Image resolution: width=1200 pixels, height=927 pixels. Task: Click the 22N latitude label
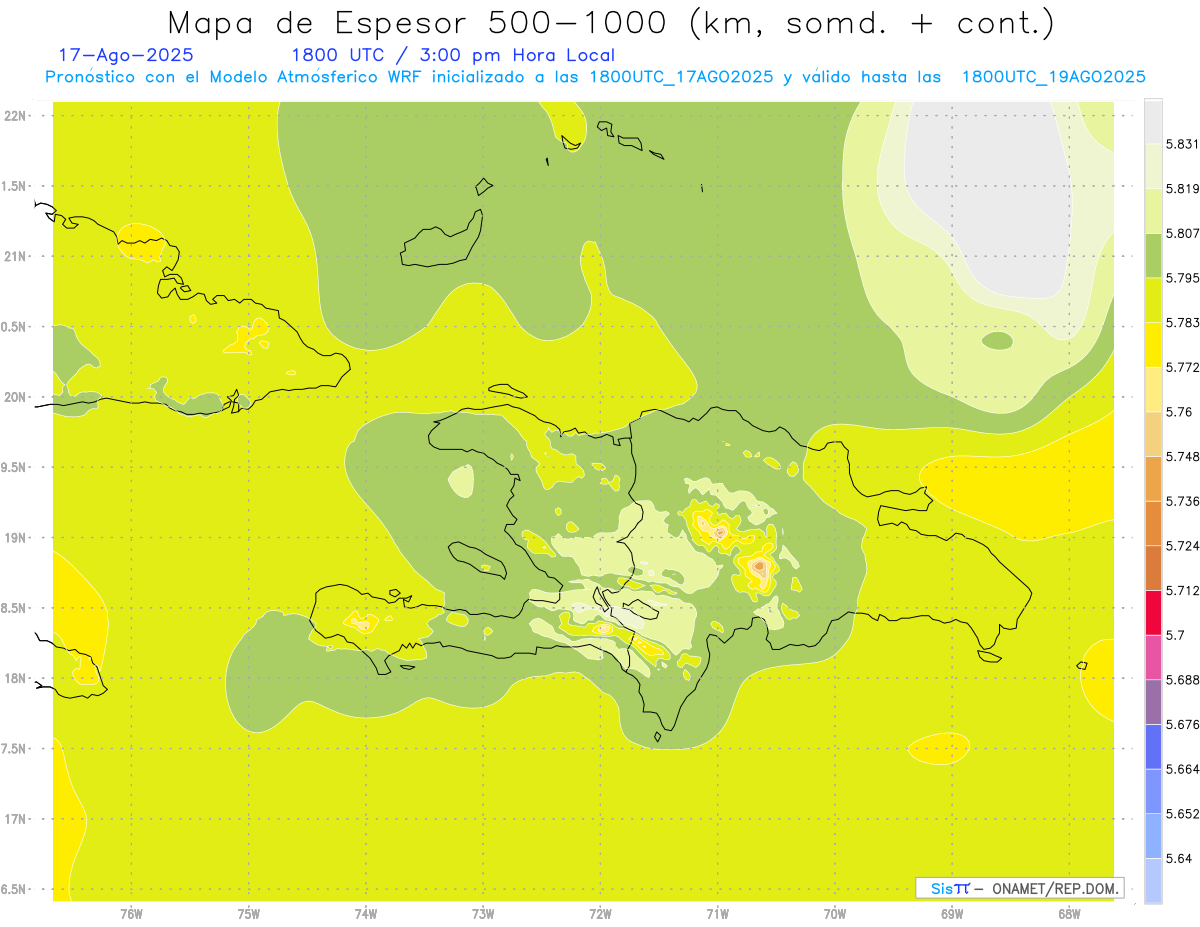[15, 116]
